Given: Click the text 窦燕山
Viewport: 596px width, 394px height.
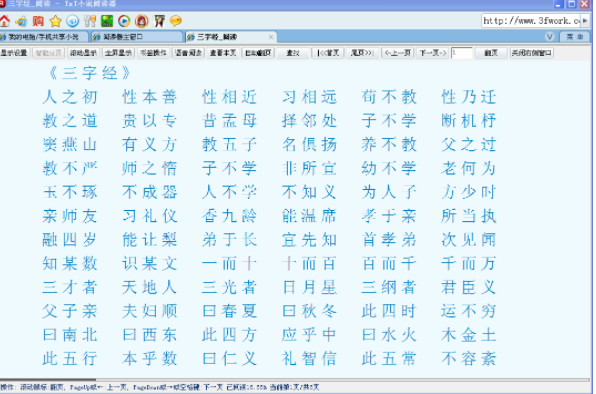Looking at the screenshot, I should coord(70,145).
